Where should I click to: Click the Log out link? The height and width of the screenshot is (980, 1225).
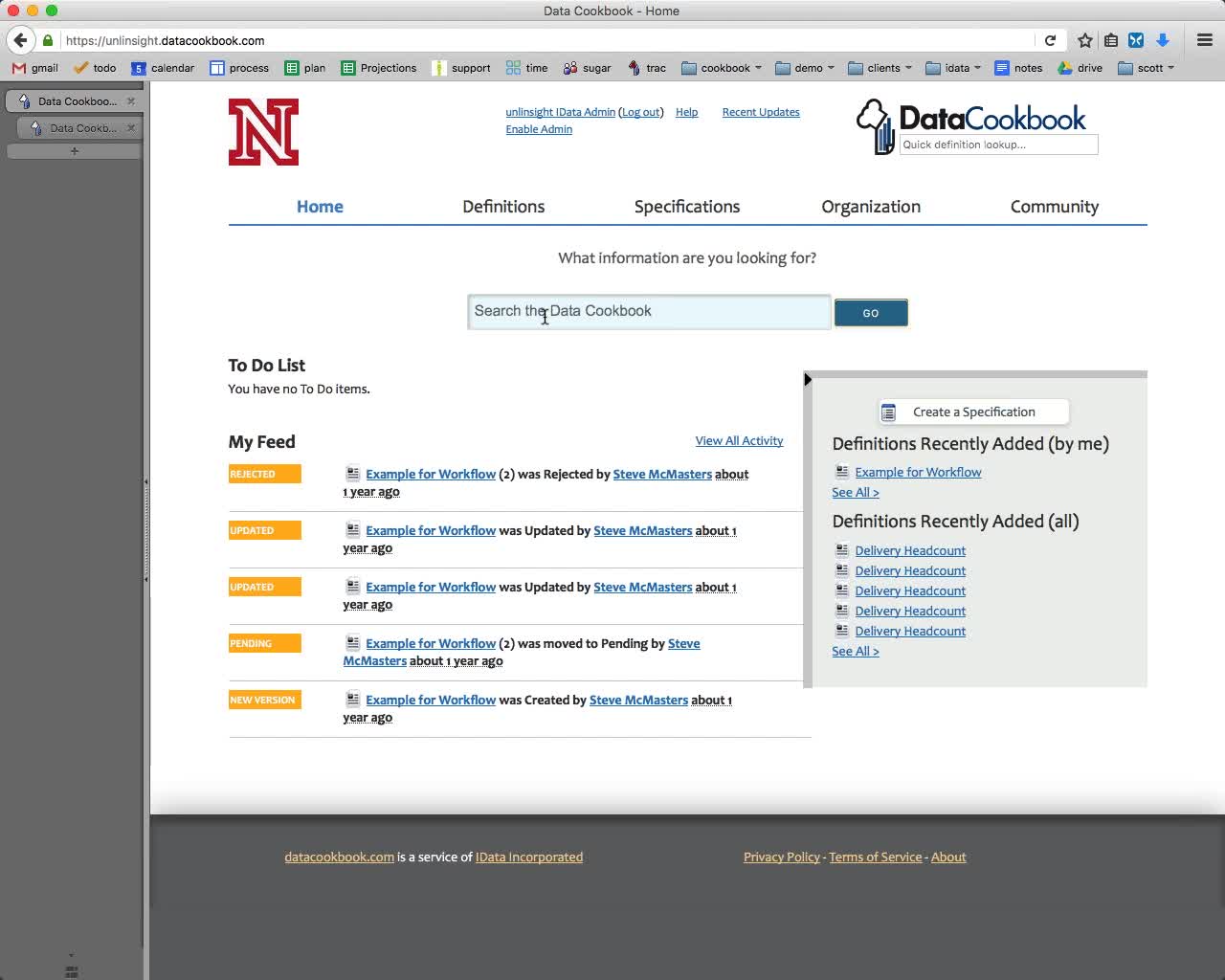(641, 112)
